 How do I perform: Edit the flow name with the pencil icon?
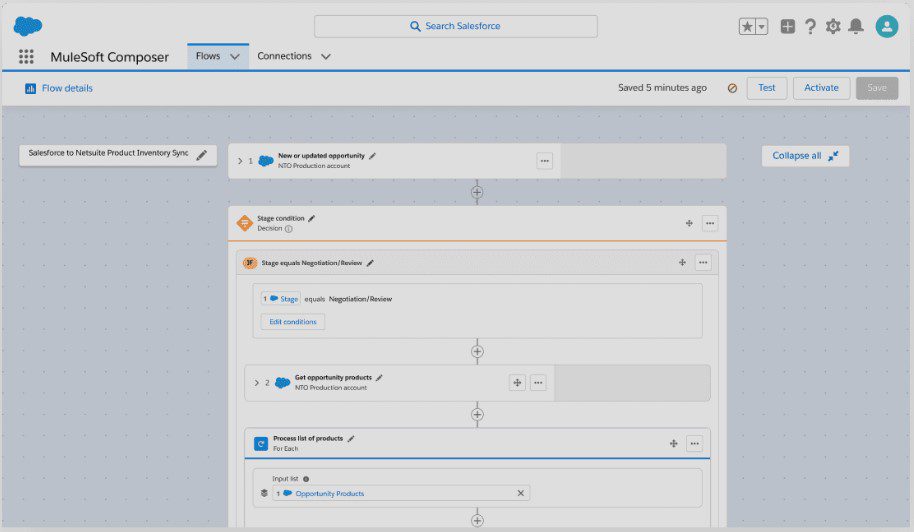[x=202, y=155]
